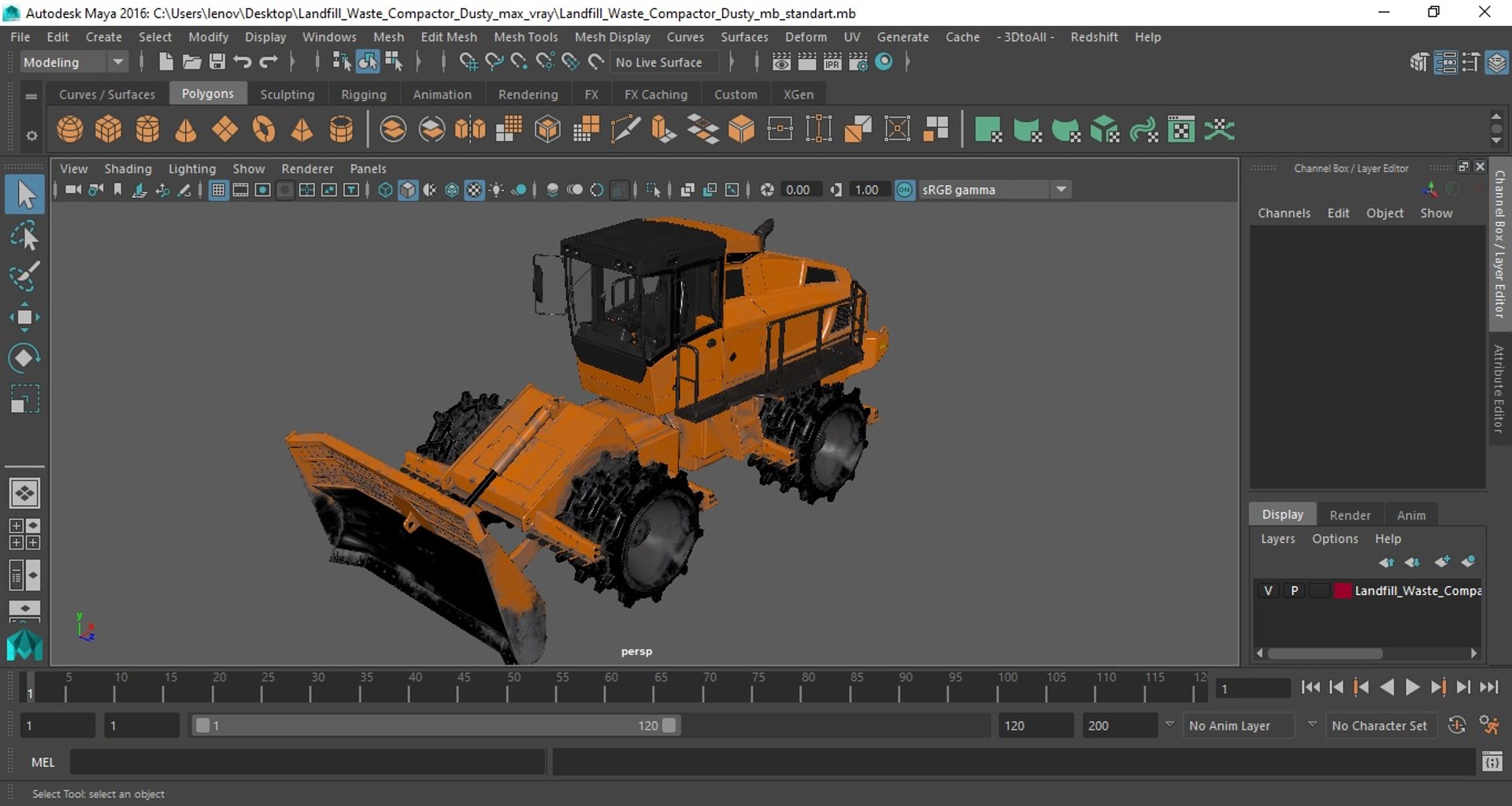Screen dimensions: 1512x806
Task: Open the Layers menu in Layer Editor
Action: tap(1277, 539)
